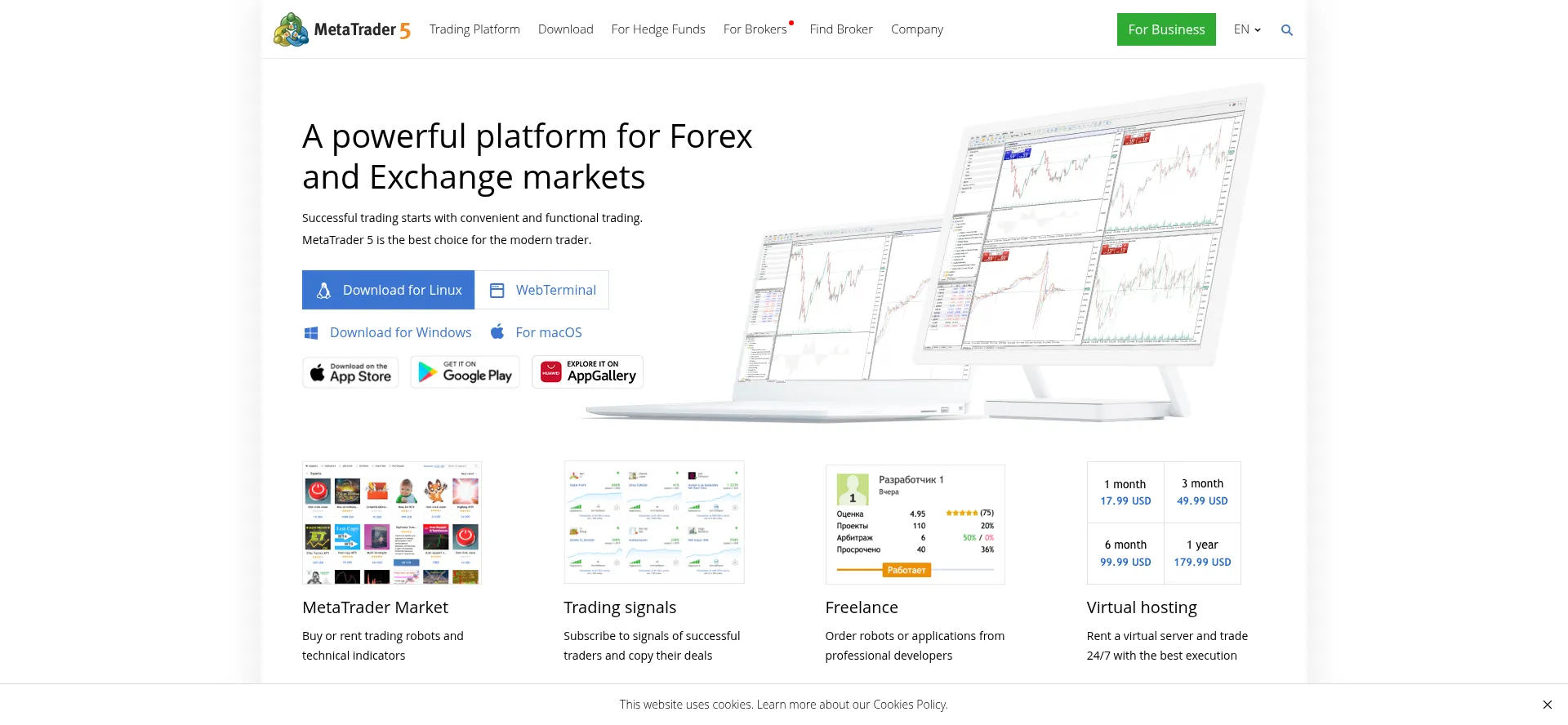Open the App Store download badge

pyautogui.click(x=350, y=372)
